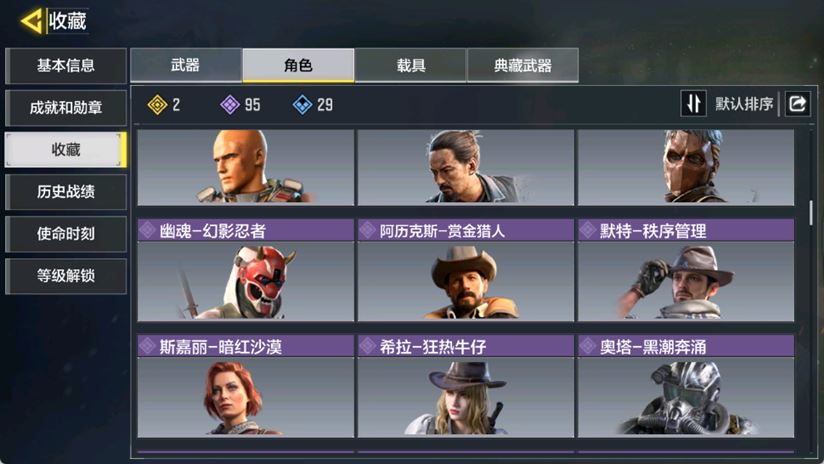The image size is (824, 464).
Task: Select the purple epic rarity diamond icon
Action: click(230, 105)
